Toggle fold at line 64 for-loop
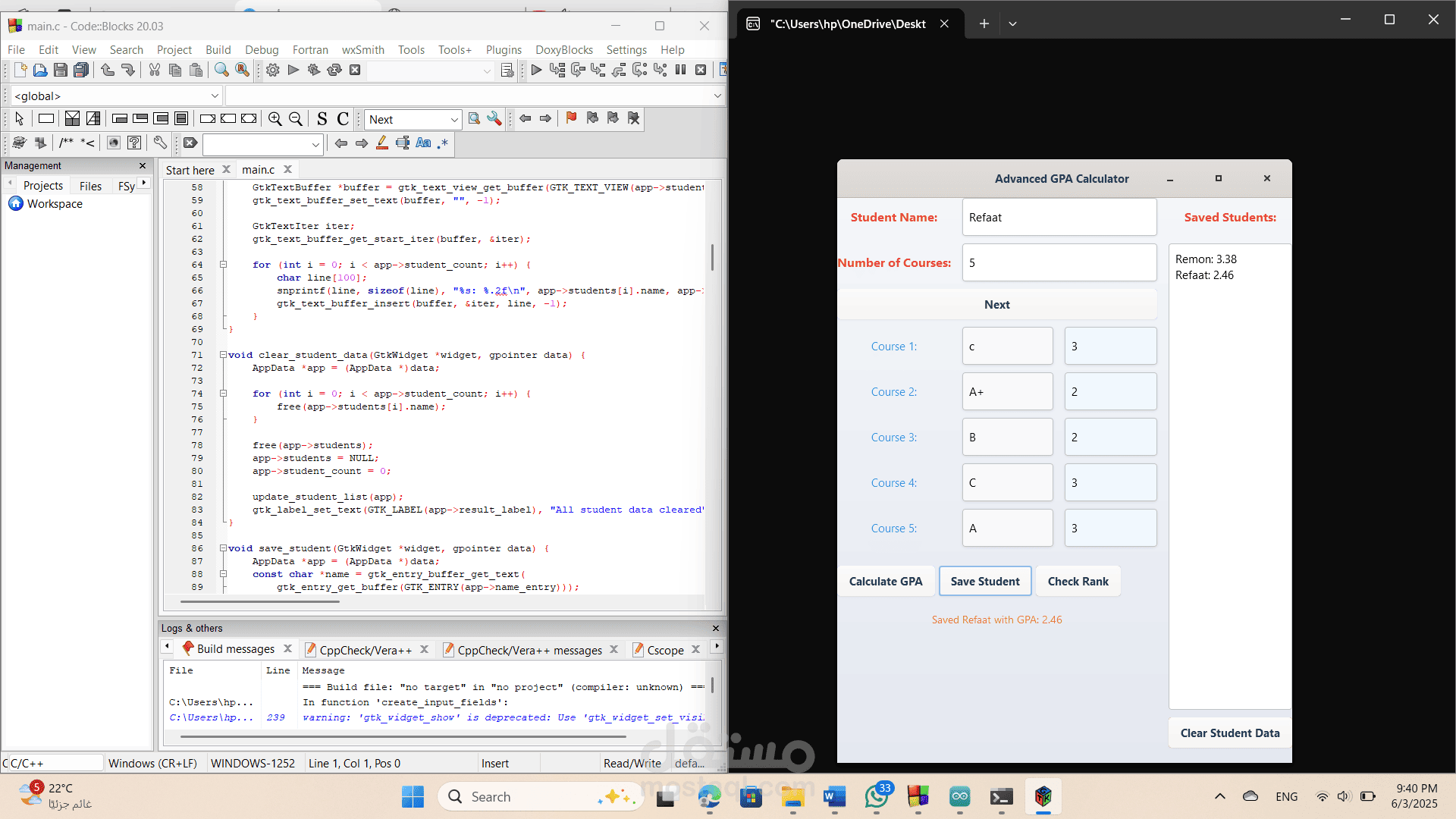This screenshot has width=1456, height=819. click(x=224, y=265)
